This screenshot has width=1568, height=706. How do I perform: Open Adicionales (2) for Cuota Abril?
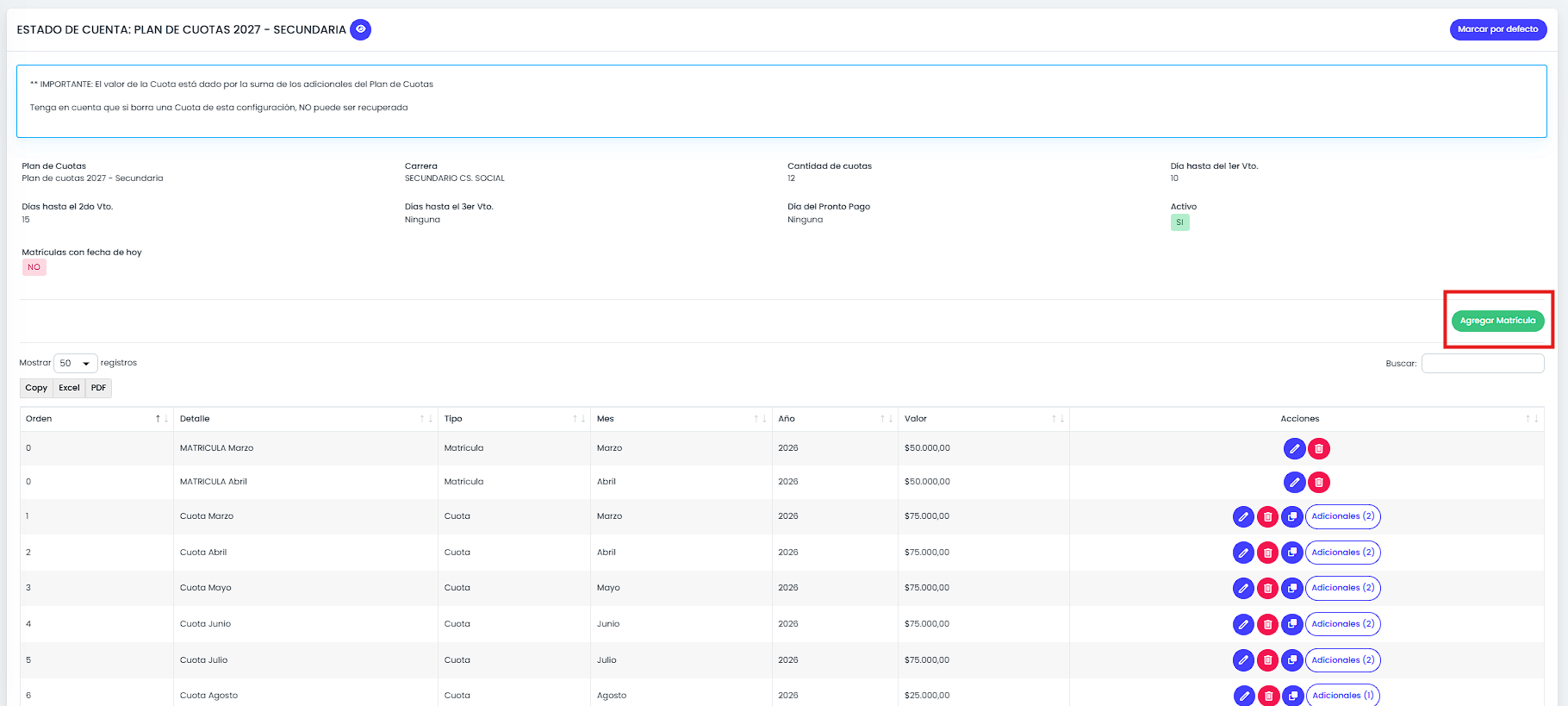(x=1343, y=553)
